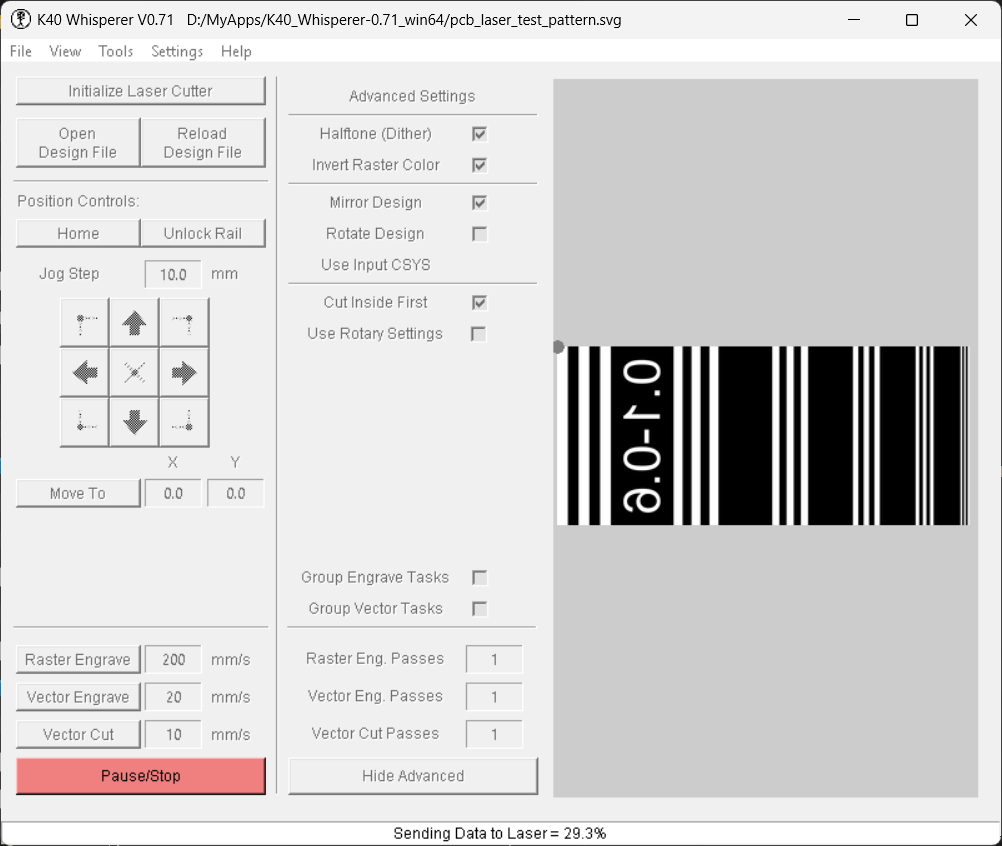Viewport: 1002px width, 846px height.
Task: Jump to upper-right corner icon
Action: tap(184, 322)
